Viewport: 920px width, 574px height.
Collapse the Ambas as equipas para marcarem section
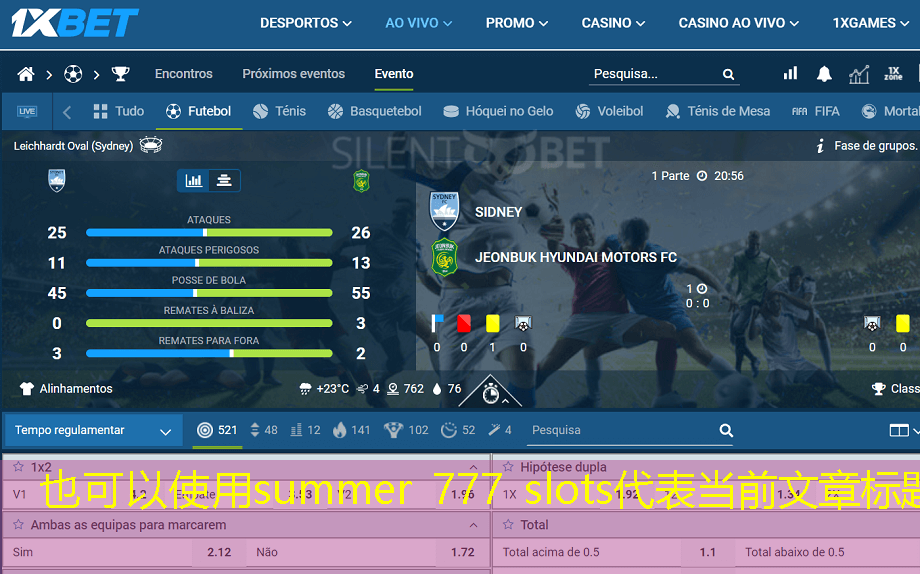click(x=473, y=525)
